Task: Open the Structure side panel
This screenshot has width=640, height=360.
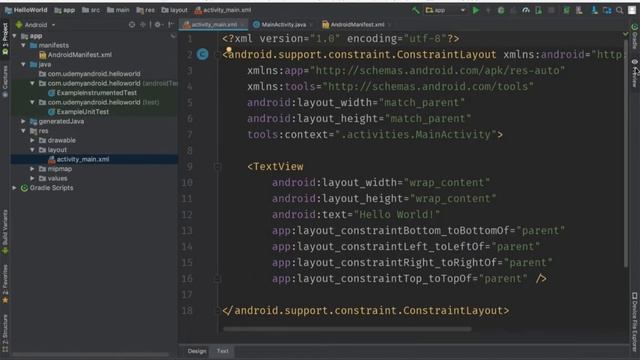Action: coord(5,333)
